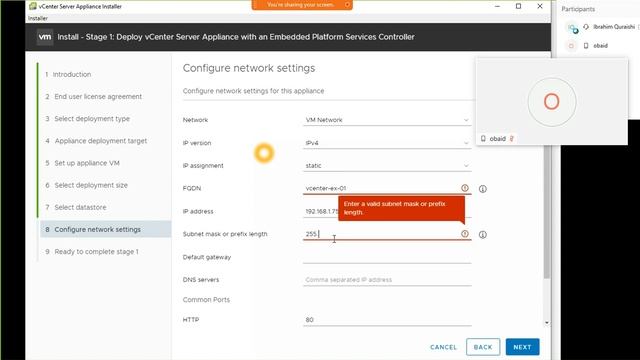The height and width of the screenshot is (360, 640).
Task: Open Appliance deployment target step
Action: (96, 141)
